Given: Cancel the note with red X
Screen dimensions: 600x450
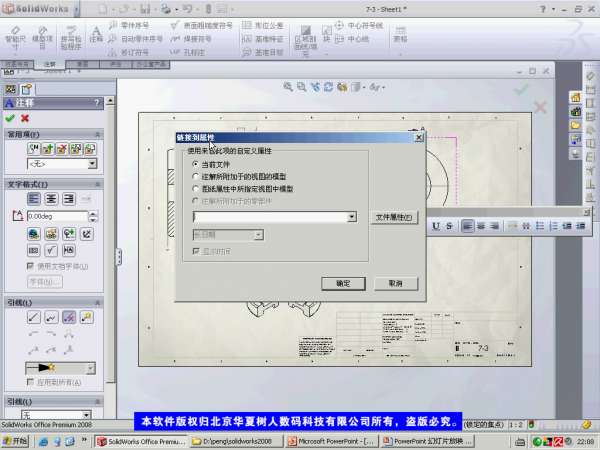Looking at the screenshot, I should (25, 118).
